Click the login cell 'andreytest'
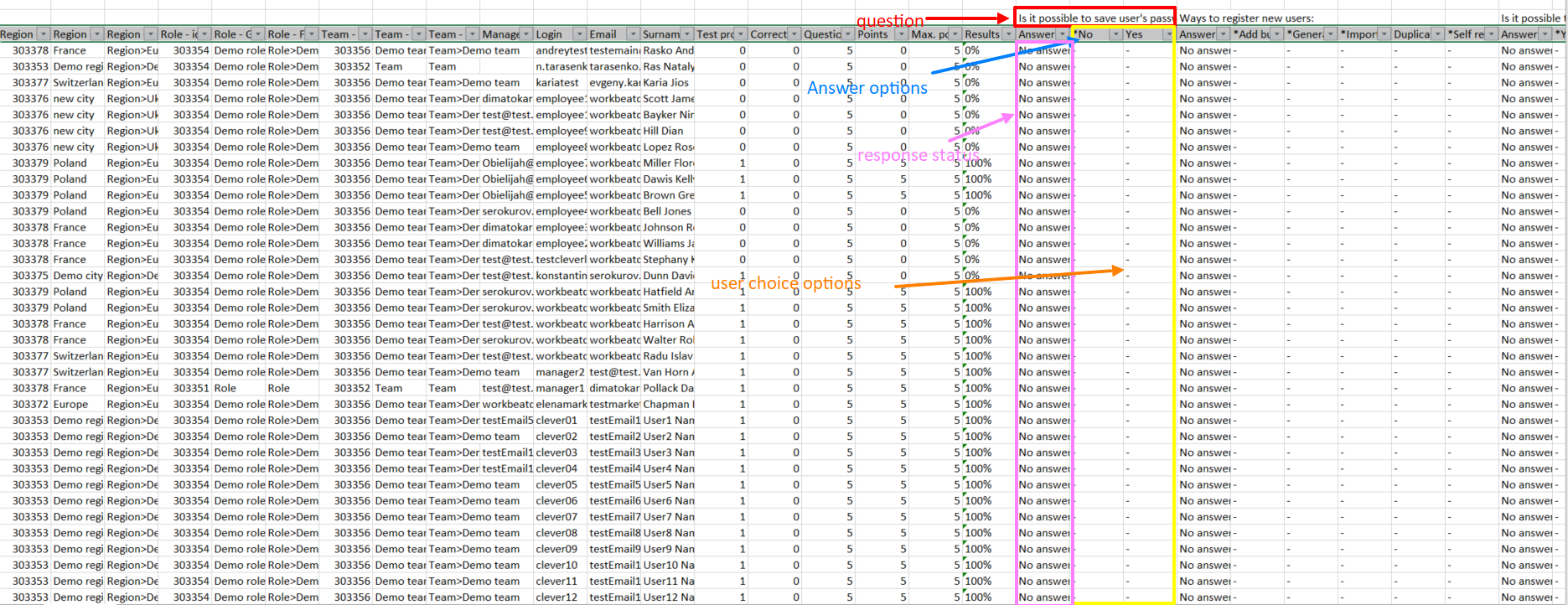 pyautogui.click(x=561, y=50)
